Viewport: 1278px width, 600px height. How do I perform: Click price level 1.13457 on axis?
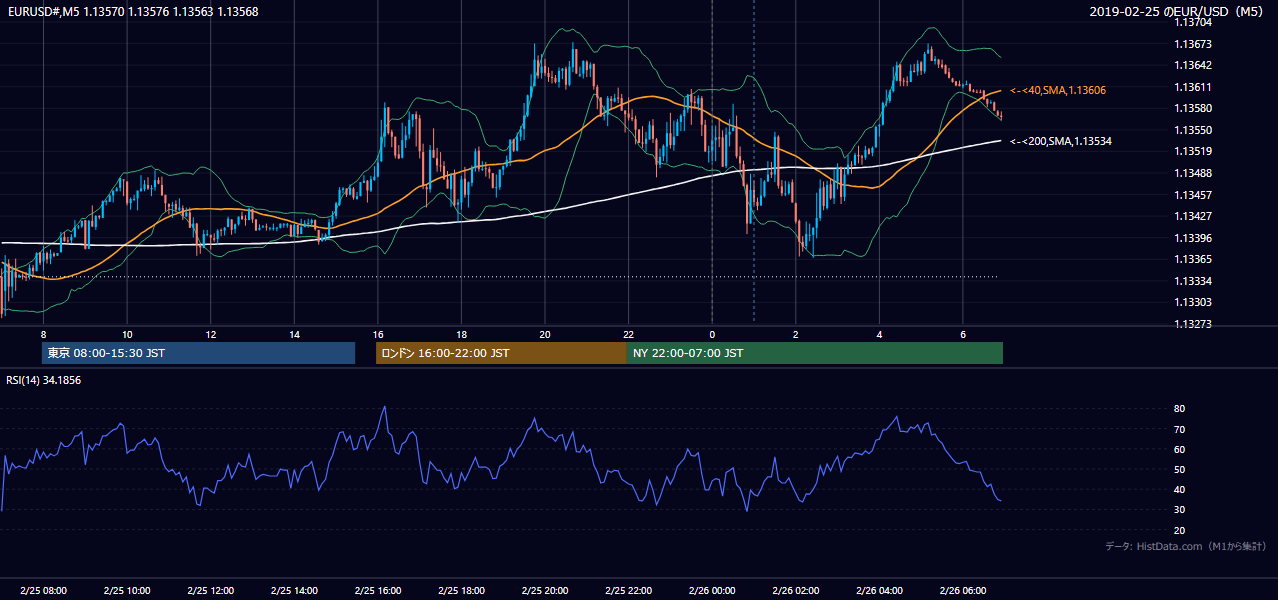tap(1194, 195)
